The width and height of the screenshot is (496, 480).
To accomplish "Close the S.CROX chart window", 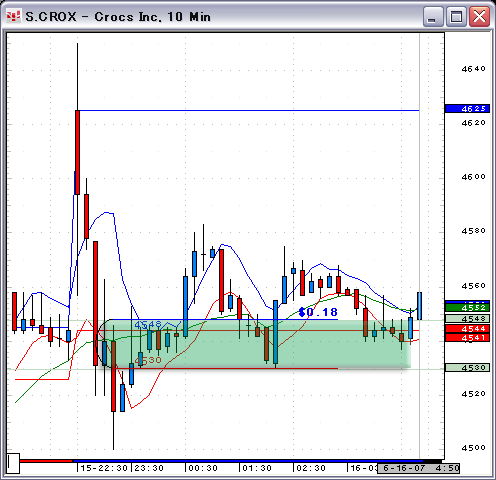I will tap(479, 16).
